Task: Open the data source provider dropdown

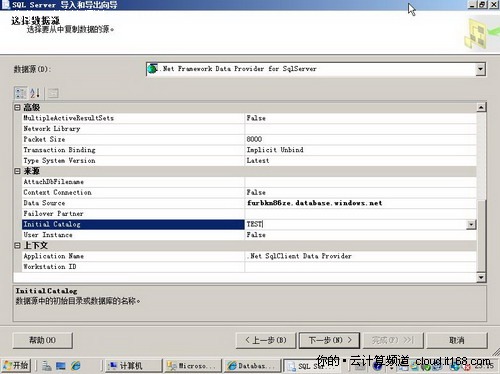Action: click(480, 69)
